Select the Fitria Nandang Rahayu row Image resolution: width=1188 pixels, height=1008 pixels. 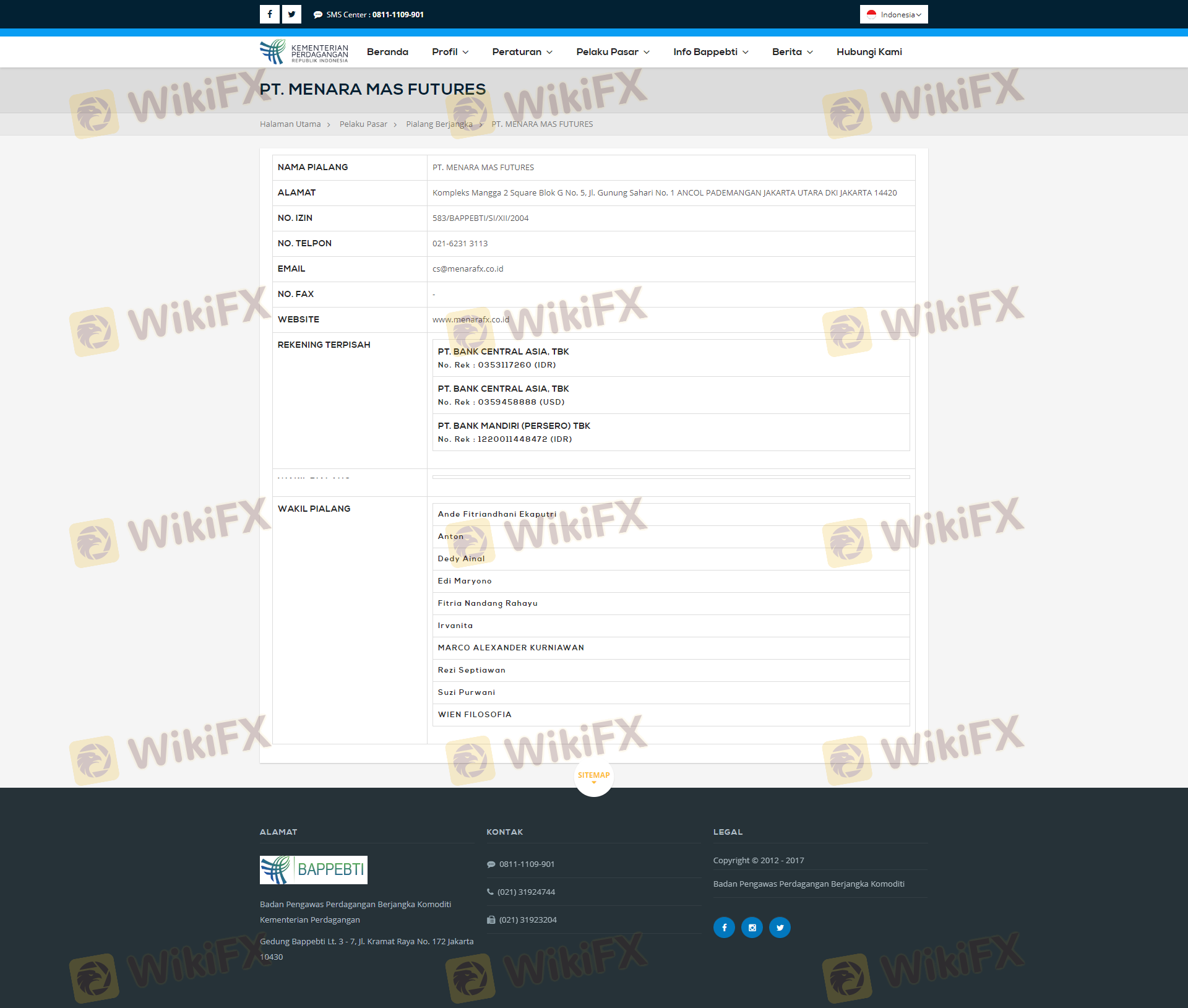[x=671, y=604]
